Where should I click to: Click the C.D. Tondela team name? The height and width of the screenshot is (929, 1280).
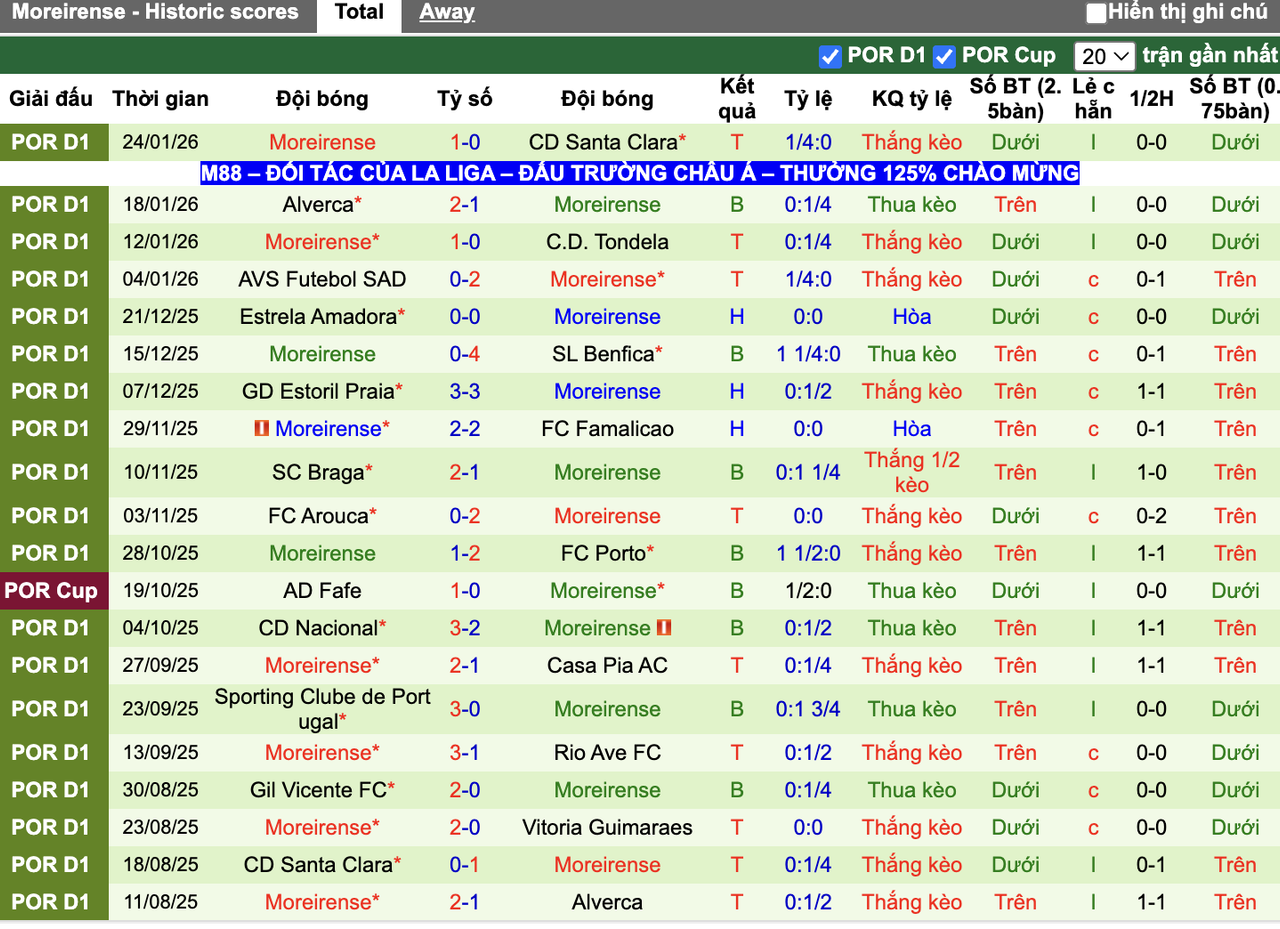(x=607, y=242)
